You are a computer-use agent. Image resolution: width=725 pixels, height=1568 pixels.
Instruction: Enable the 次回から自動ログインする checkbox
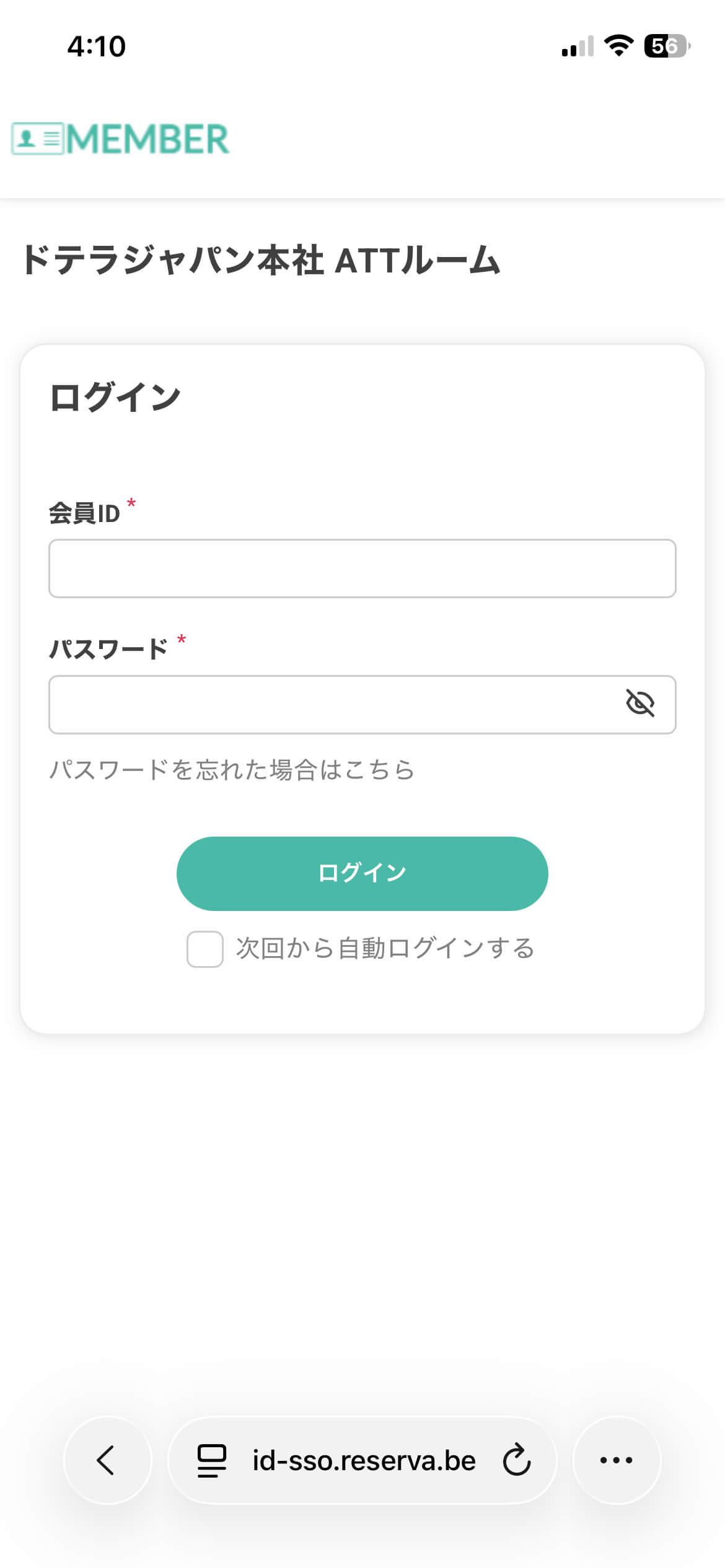pyautogui.click(x=205, y=949)
